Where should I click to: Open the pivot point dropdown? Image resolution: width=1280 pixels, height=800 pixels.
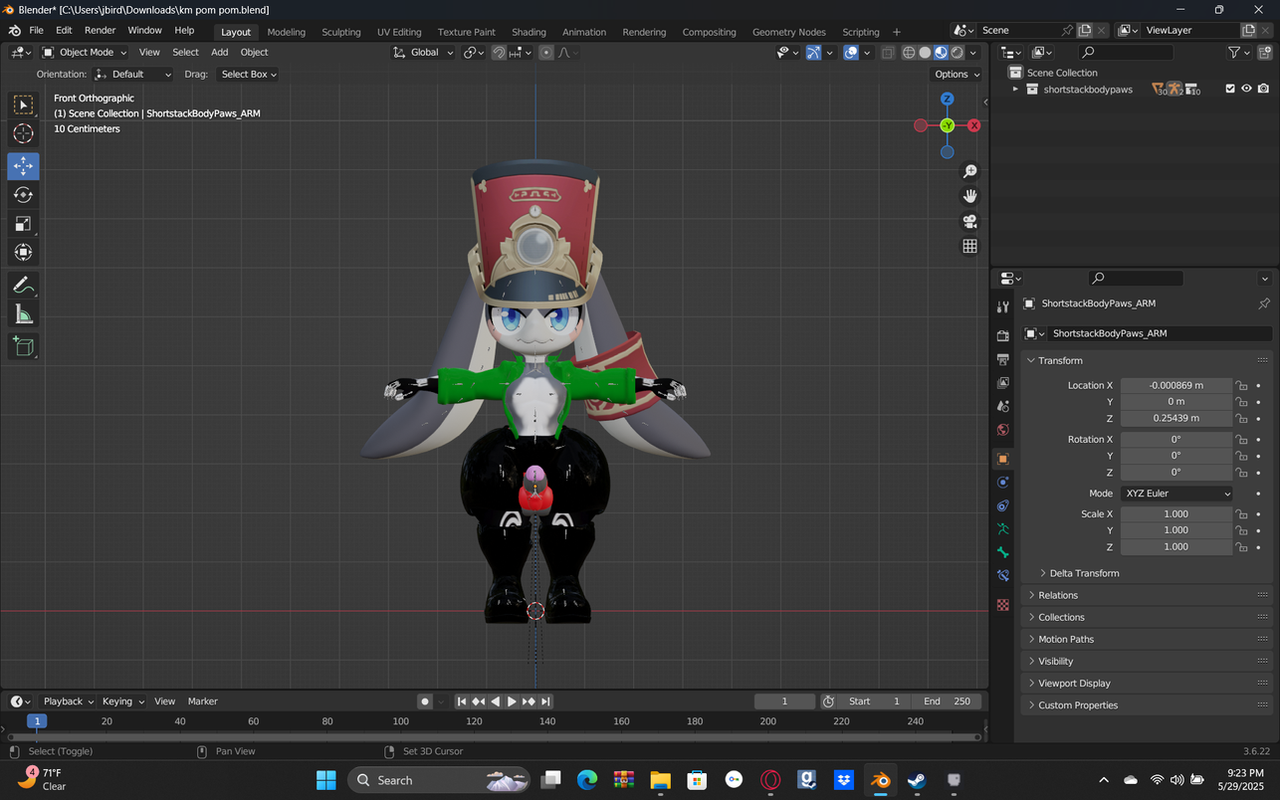point(473,52)
